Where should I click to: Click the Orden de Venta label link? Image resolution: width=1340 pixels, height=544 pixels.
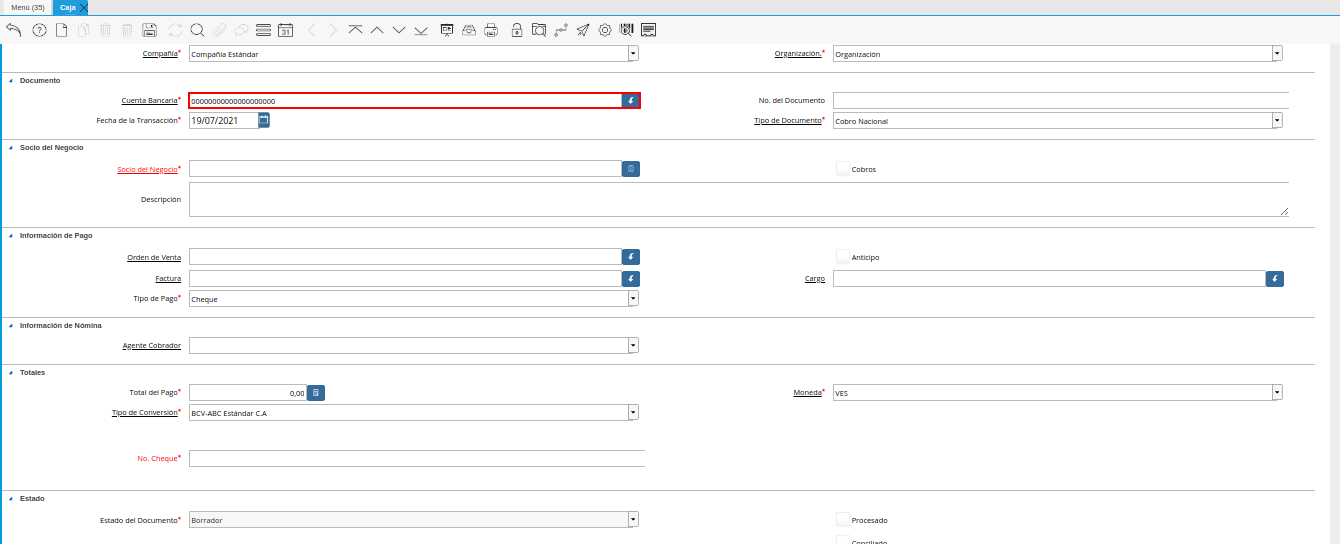click(154, 257)
